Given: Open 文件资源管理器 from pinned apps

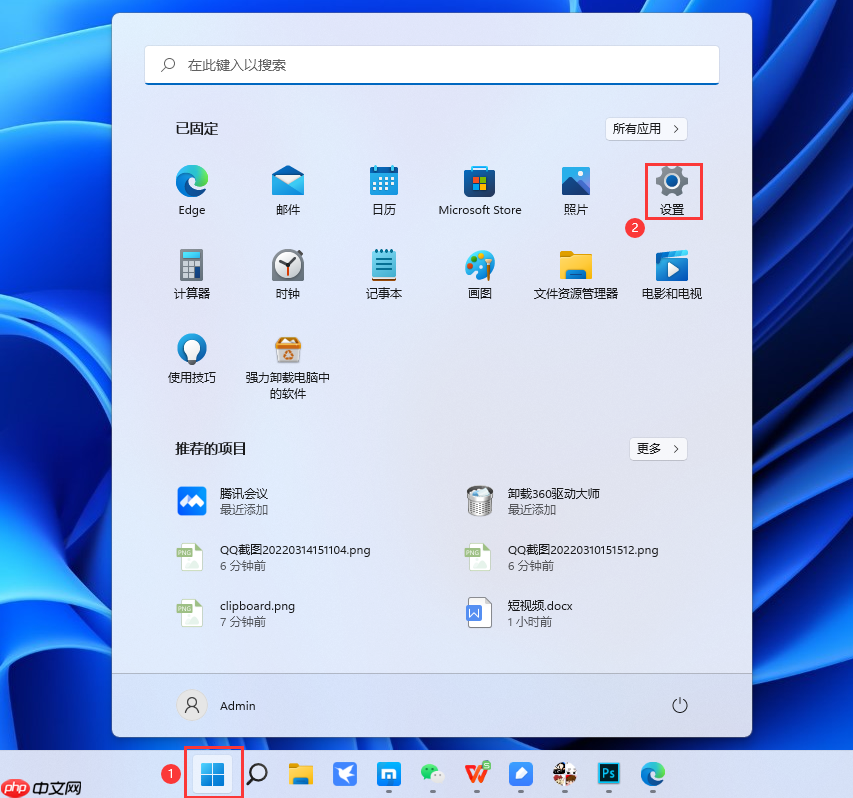Looking at the screenshot, I should (x=575, y=266).
